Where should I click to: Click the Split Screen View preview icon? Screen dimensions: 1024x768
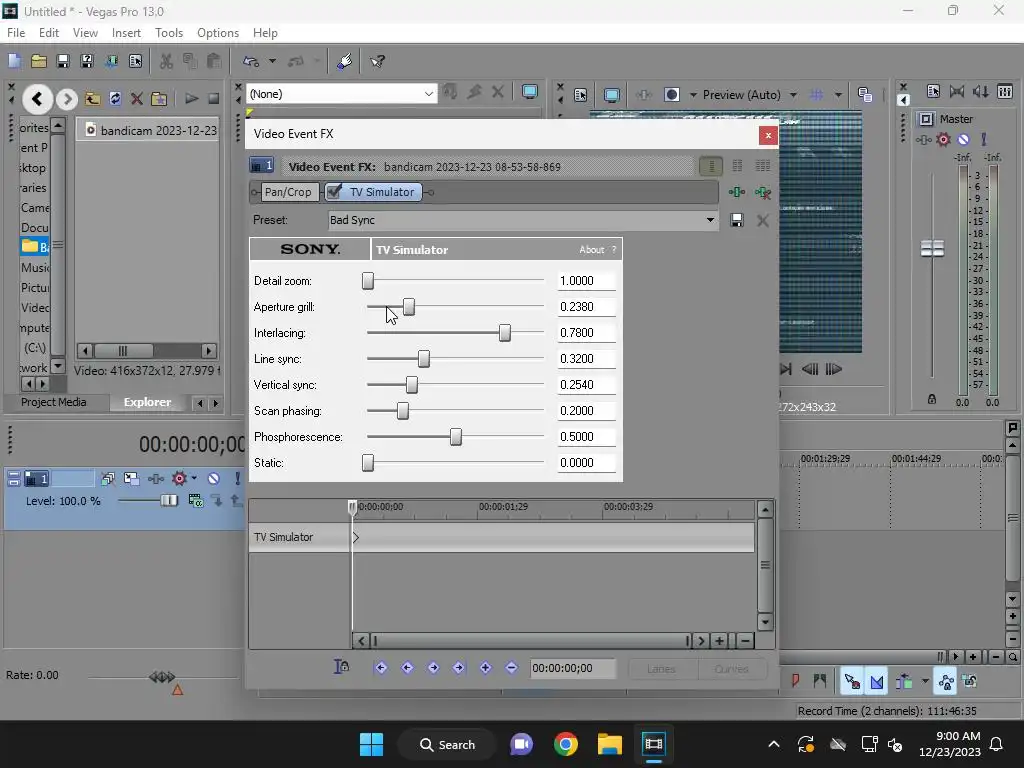[671, 95]
